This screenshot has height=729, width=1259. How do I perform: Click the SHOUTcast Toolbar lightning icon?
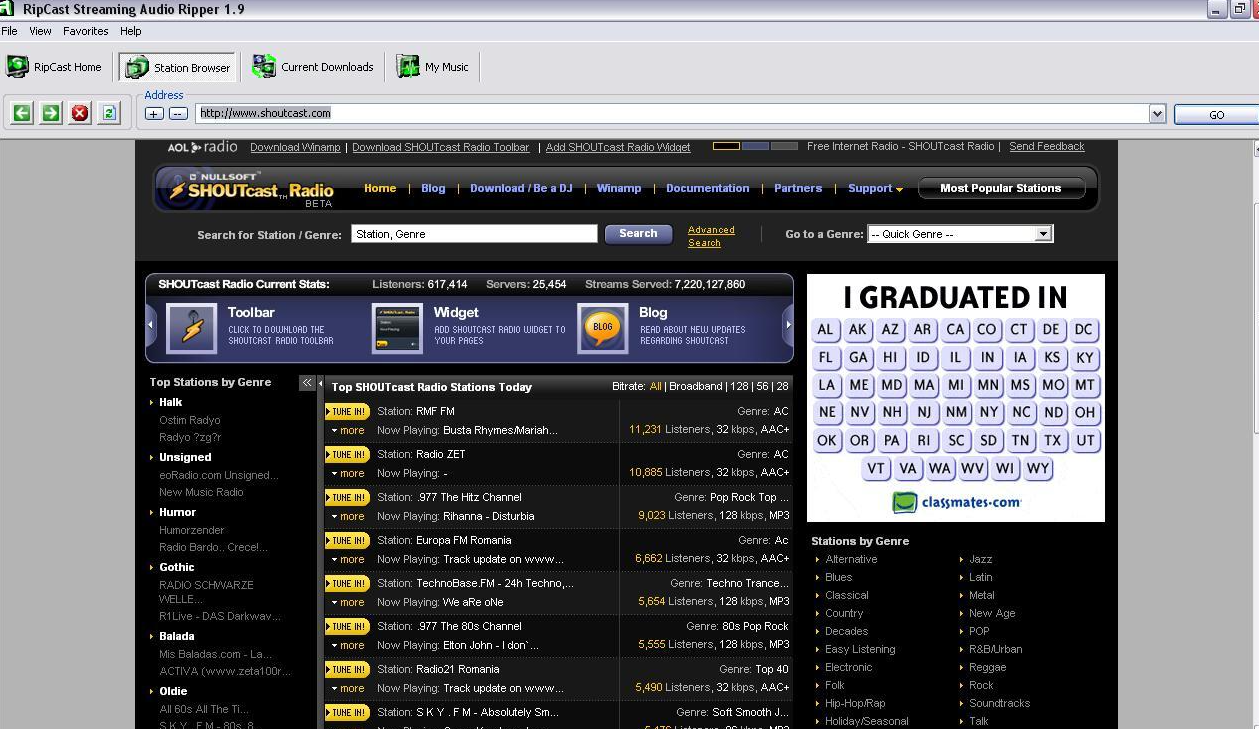point(191,329)
